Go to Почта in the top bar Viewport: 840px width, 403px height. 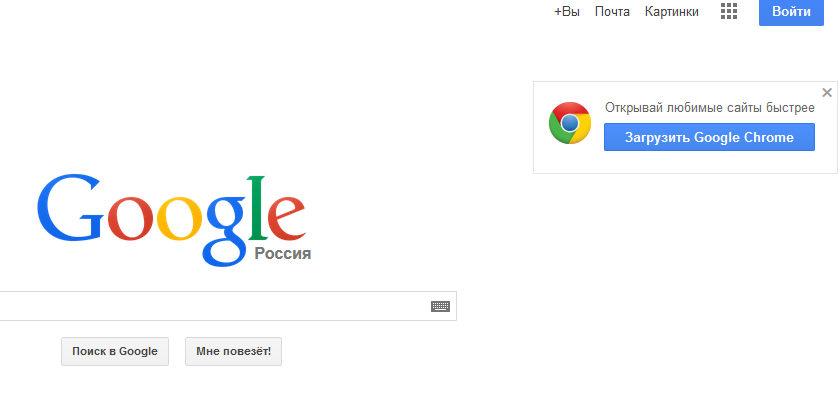point(612,12)
